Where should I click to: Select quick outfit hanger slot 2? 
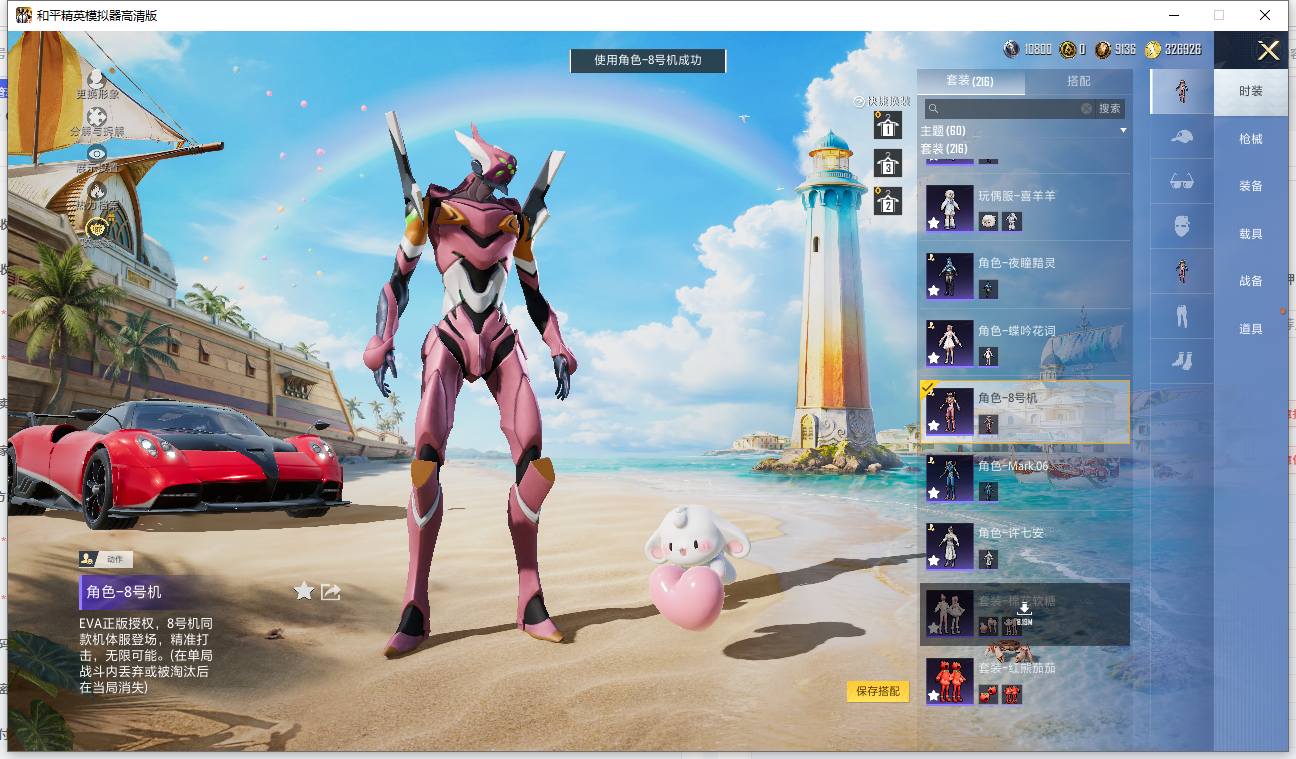(886, 201)
